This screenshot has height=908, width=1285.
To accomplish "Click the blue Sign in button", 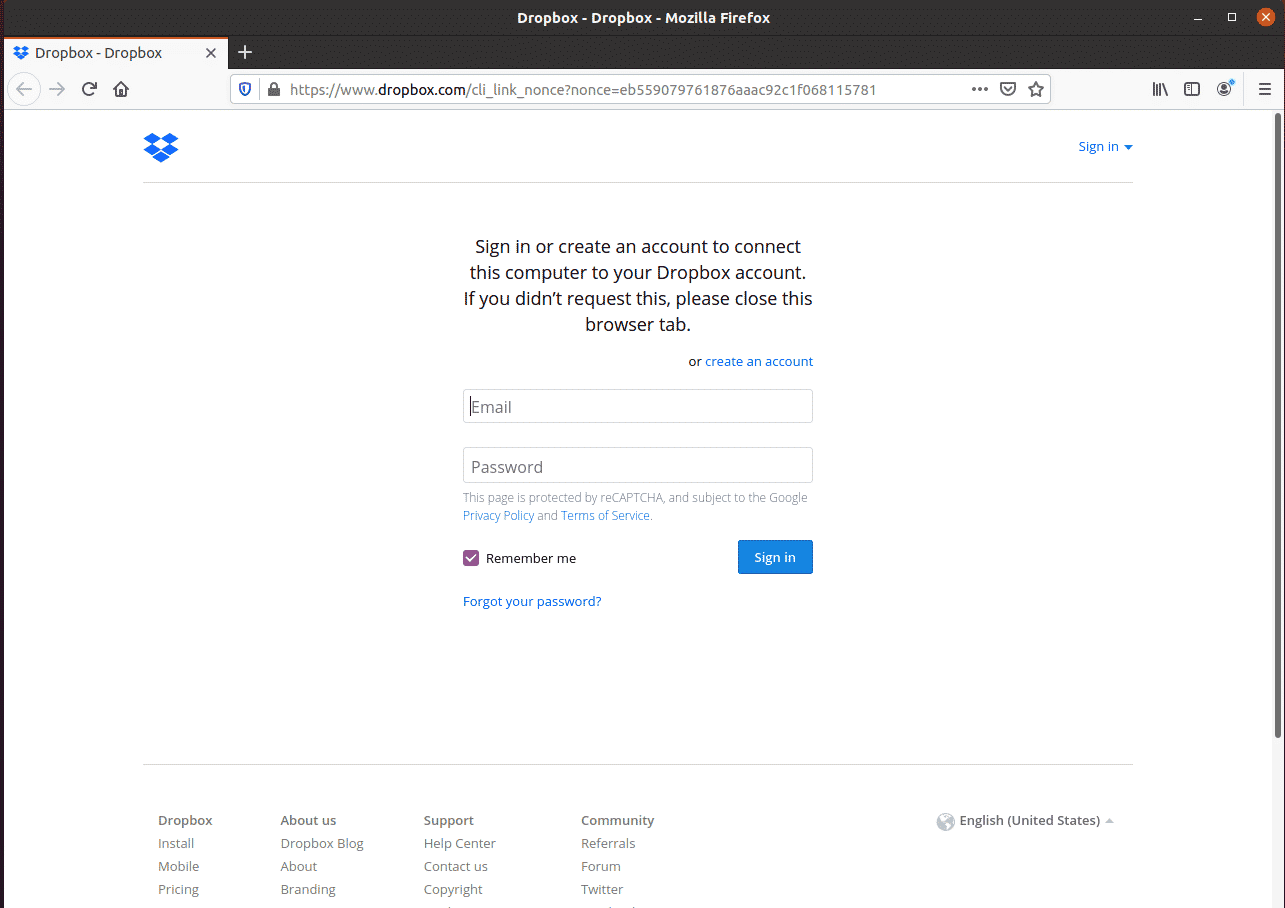I will [x=775, y=557].
